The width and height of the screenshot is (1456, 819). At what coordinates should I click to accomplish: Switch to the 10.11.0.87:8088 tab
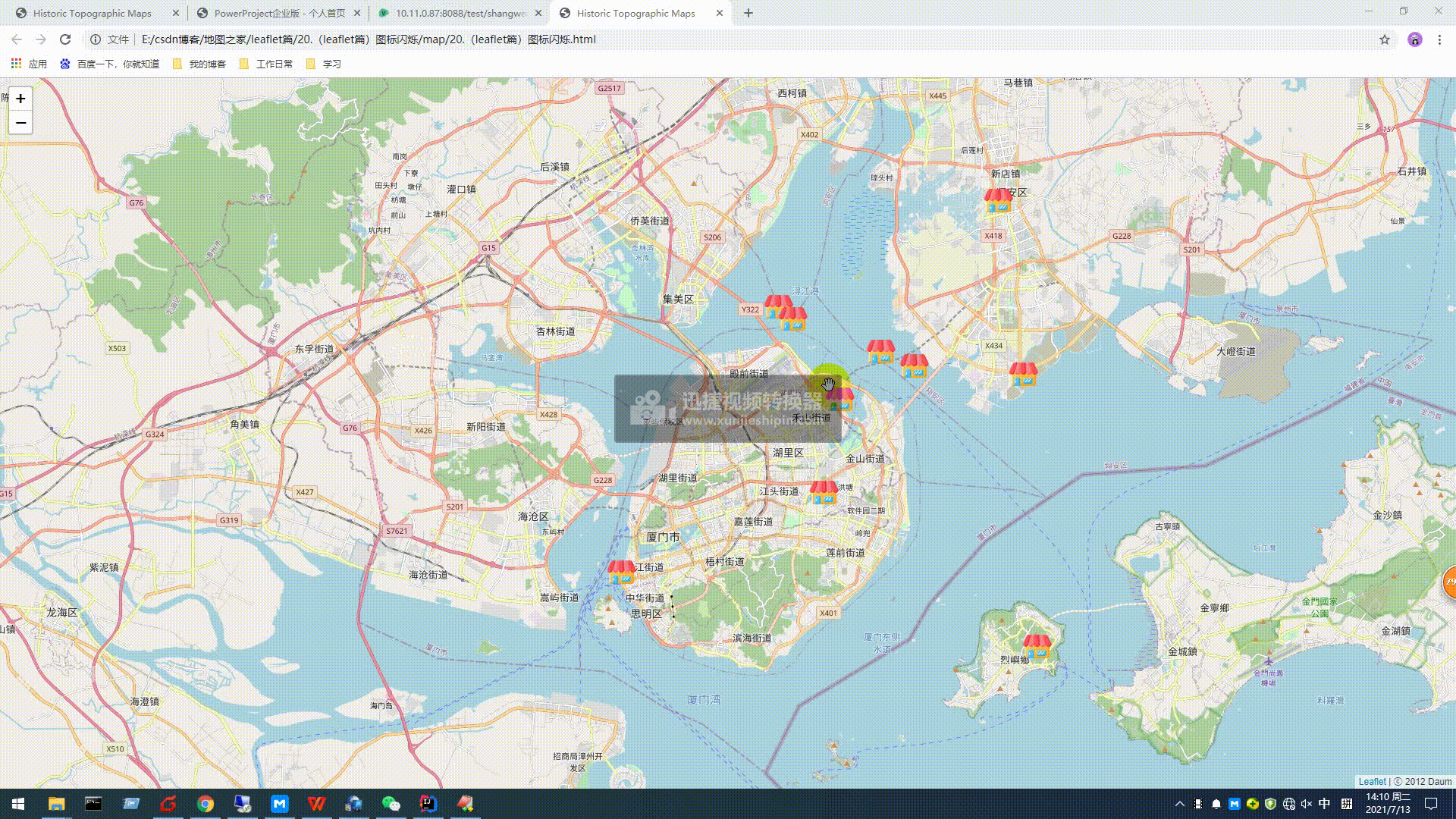[460, 13]
